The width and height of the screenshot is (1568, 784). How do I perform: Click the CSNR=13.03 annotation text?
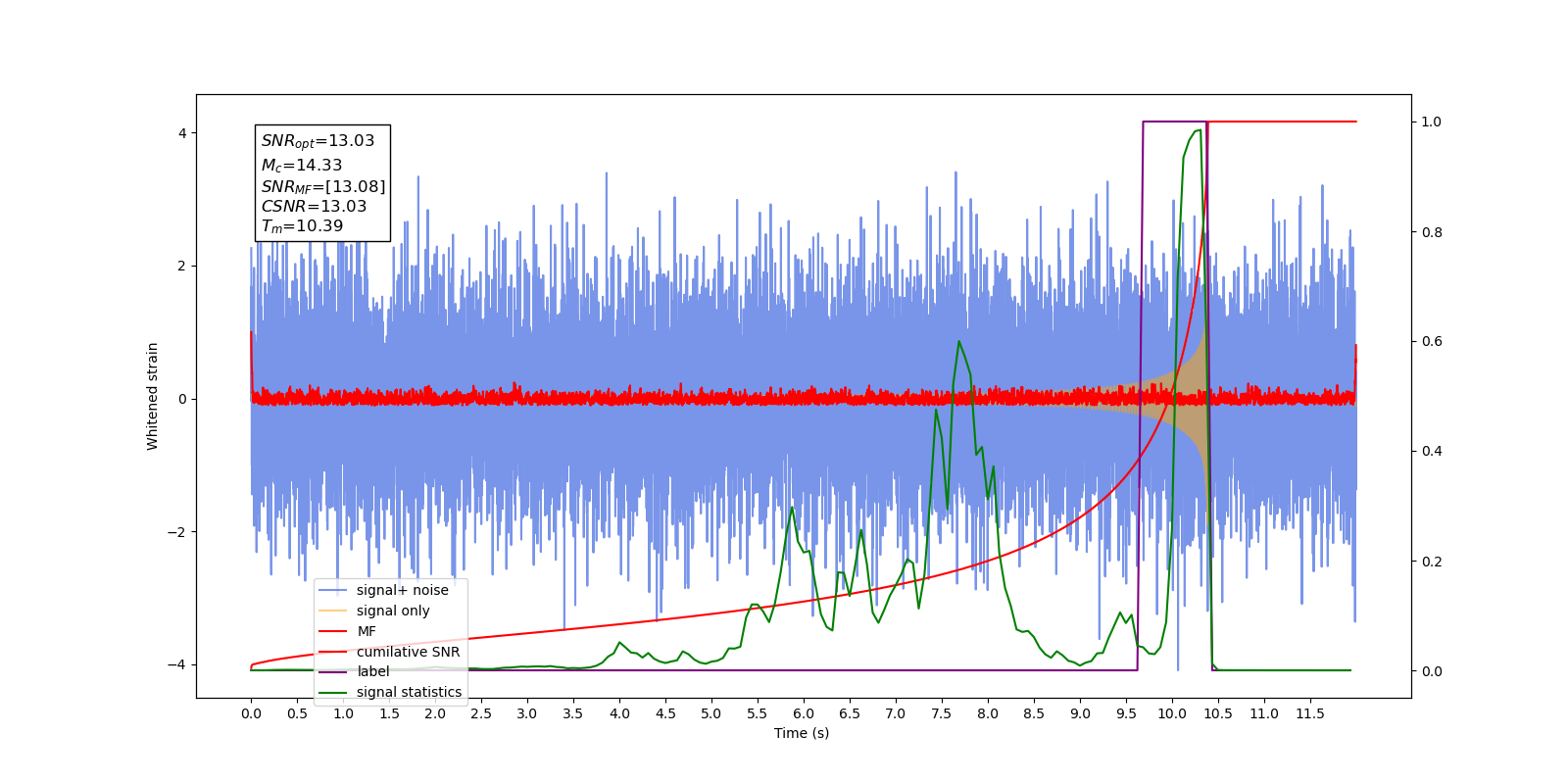tap(314, 206)
